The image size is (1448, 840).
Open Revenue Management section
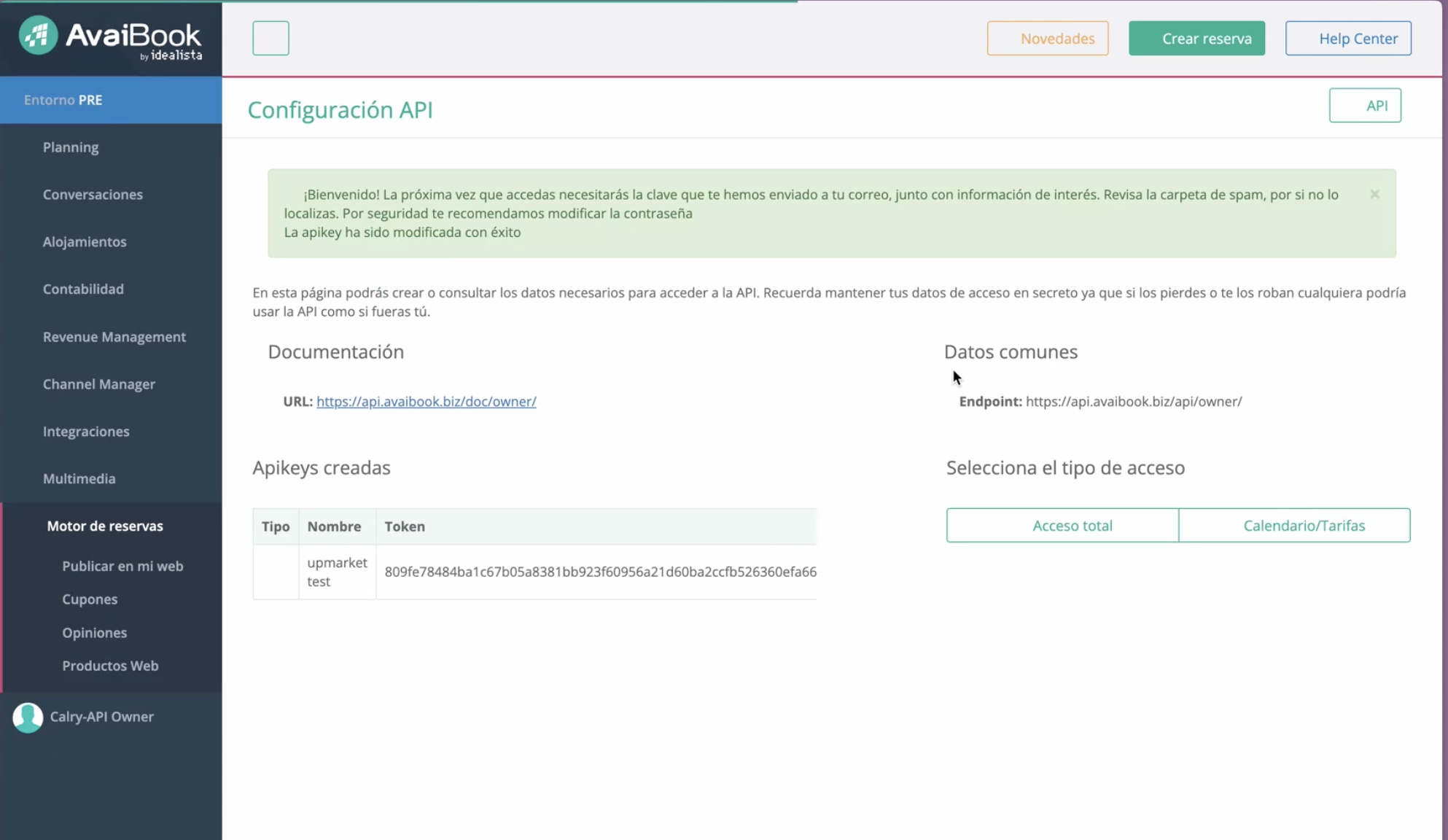[114, 337]
